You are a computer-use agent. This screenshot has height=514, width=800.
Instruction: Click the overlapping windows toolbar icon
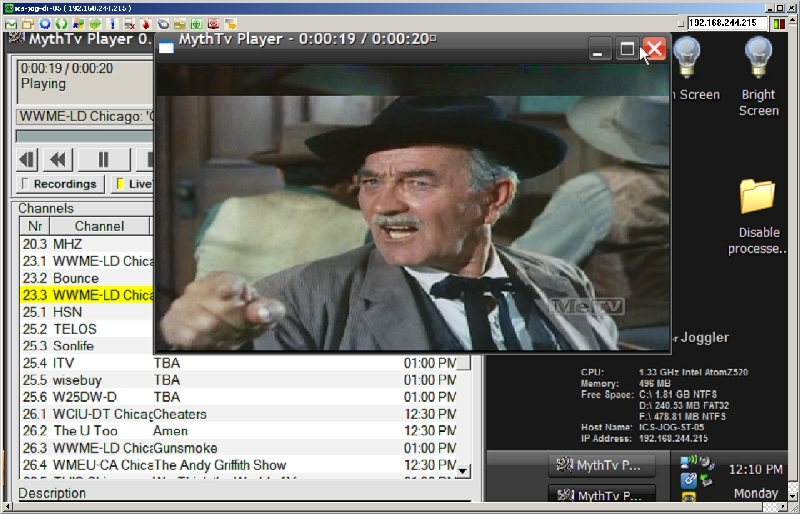(28, 24)
